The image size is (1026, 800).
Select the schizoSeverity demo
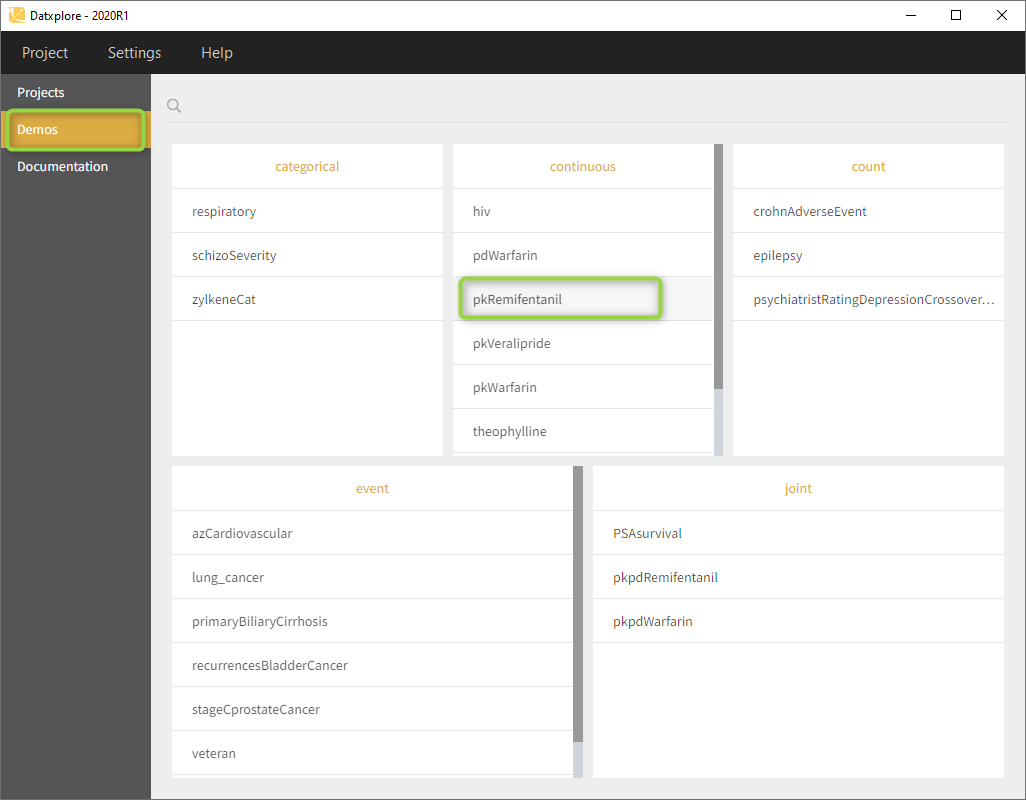tap(234, 256)
